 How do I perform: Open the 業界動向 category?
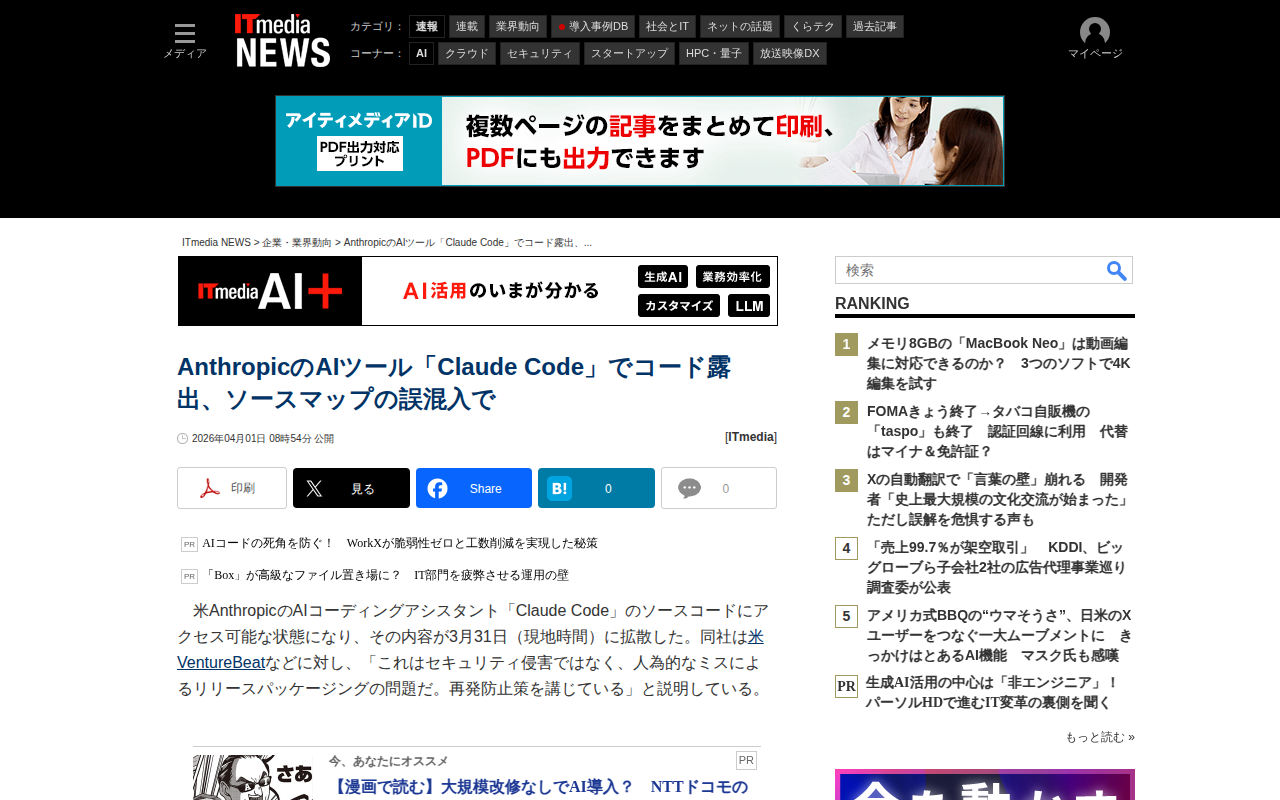[518, 27]
